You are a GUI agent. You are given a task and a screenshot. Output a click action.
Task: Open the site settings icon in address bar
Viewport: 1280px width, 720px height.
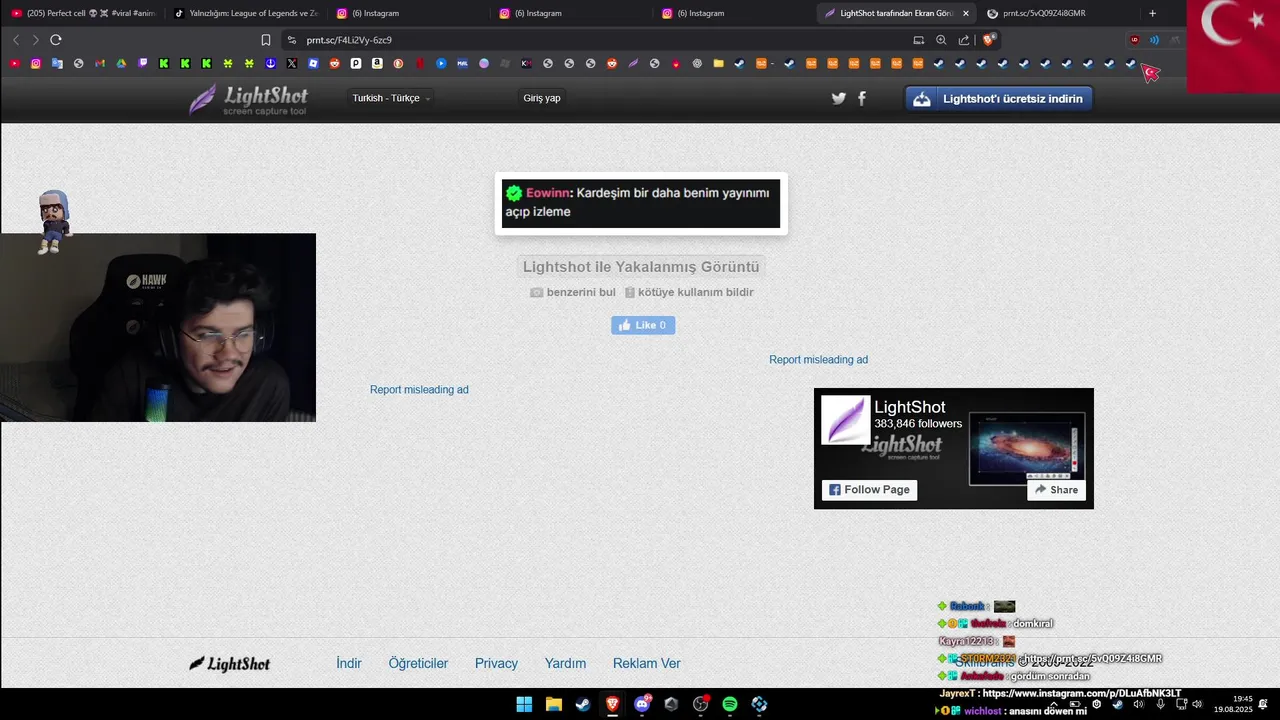[x=292, y=40]
